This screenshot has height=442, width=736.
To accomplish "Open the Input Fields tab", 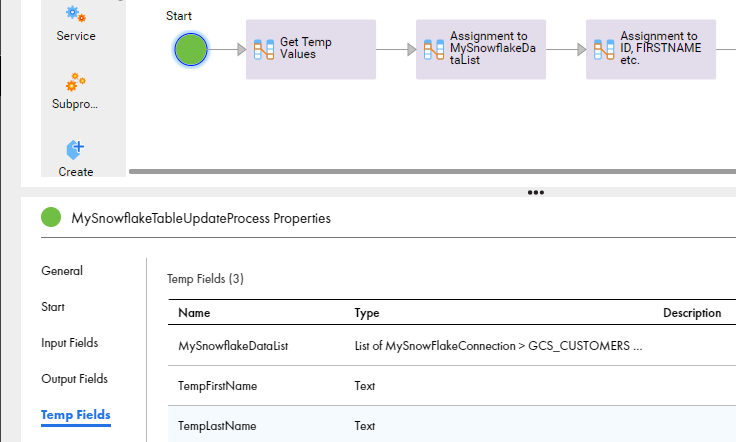I will point(69,343).
